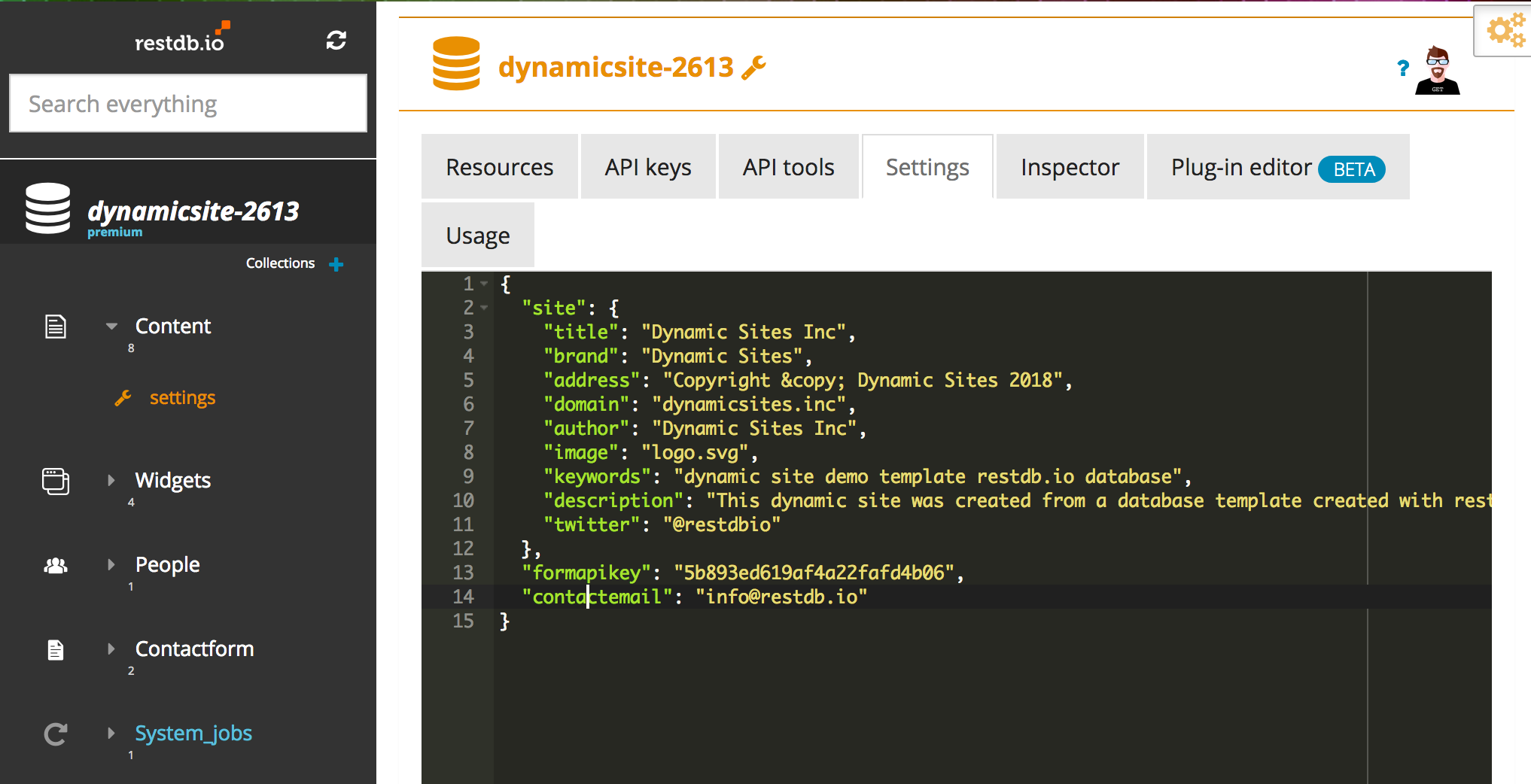Click the premium plan label
The image size is (1531, 784).
click(114, 232)
